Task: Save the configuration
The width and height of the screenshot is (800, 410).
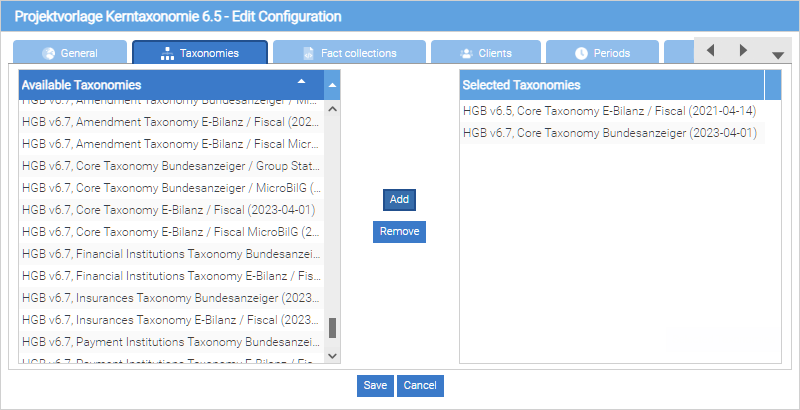Action: pyautogui.click(x=375, y=386)
